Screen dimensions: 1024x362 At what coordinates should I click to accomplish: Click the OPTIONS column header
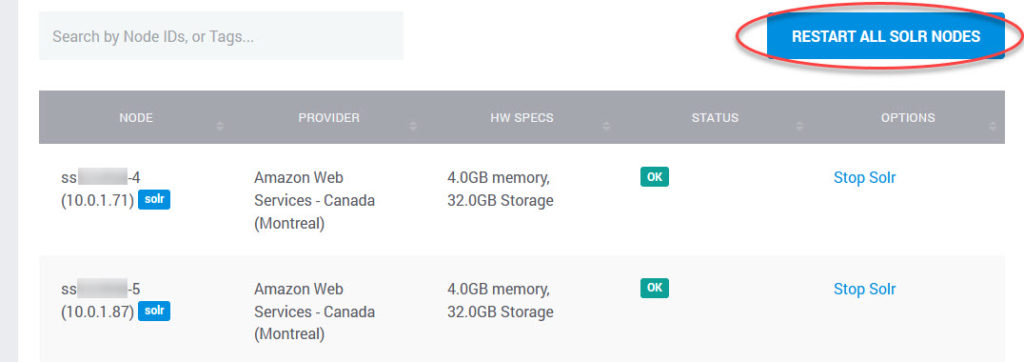[908, 118]
